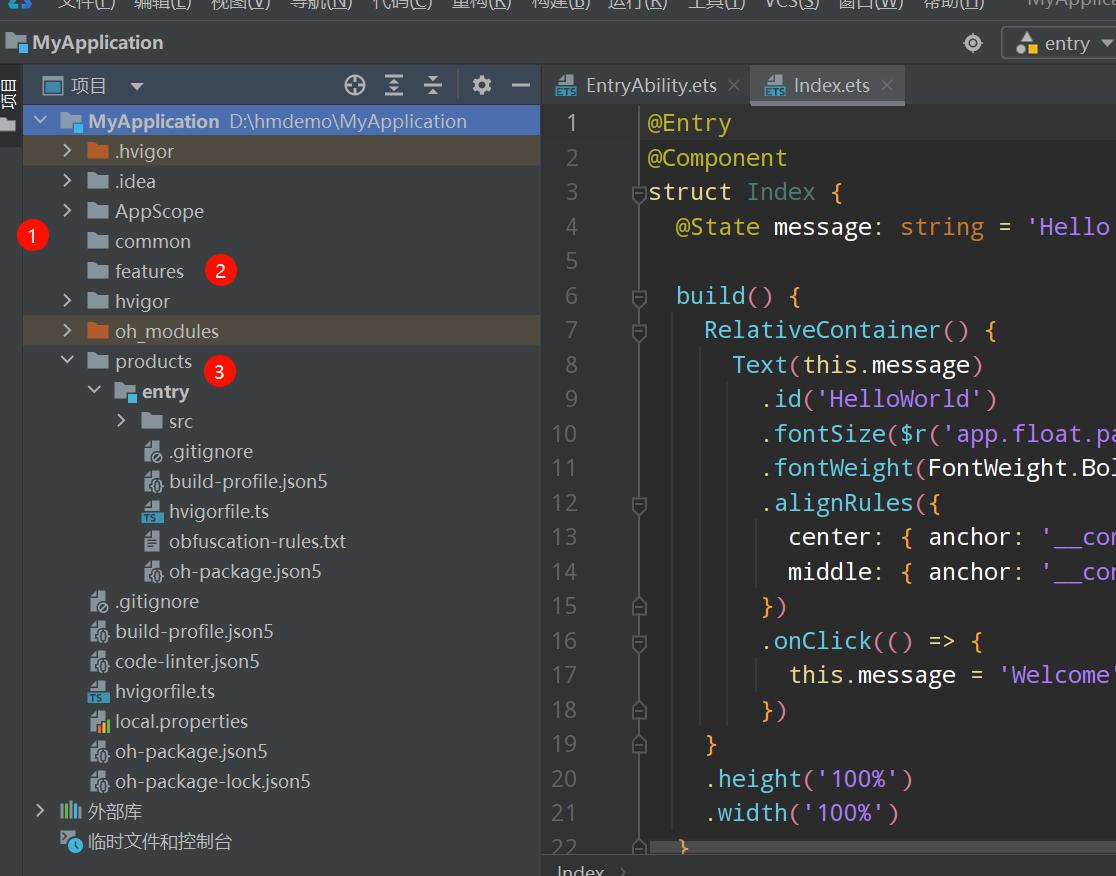Click the 外部库 library icon

pyautogui.click(x=70, y=810)
